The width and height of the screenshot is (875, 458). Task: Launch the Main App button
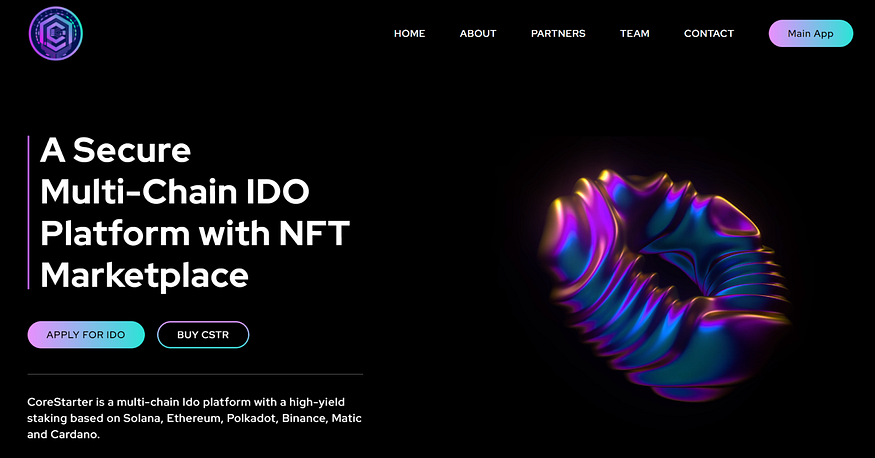810,33
